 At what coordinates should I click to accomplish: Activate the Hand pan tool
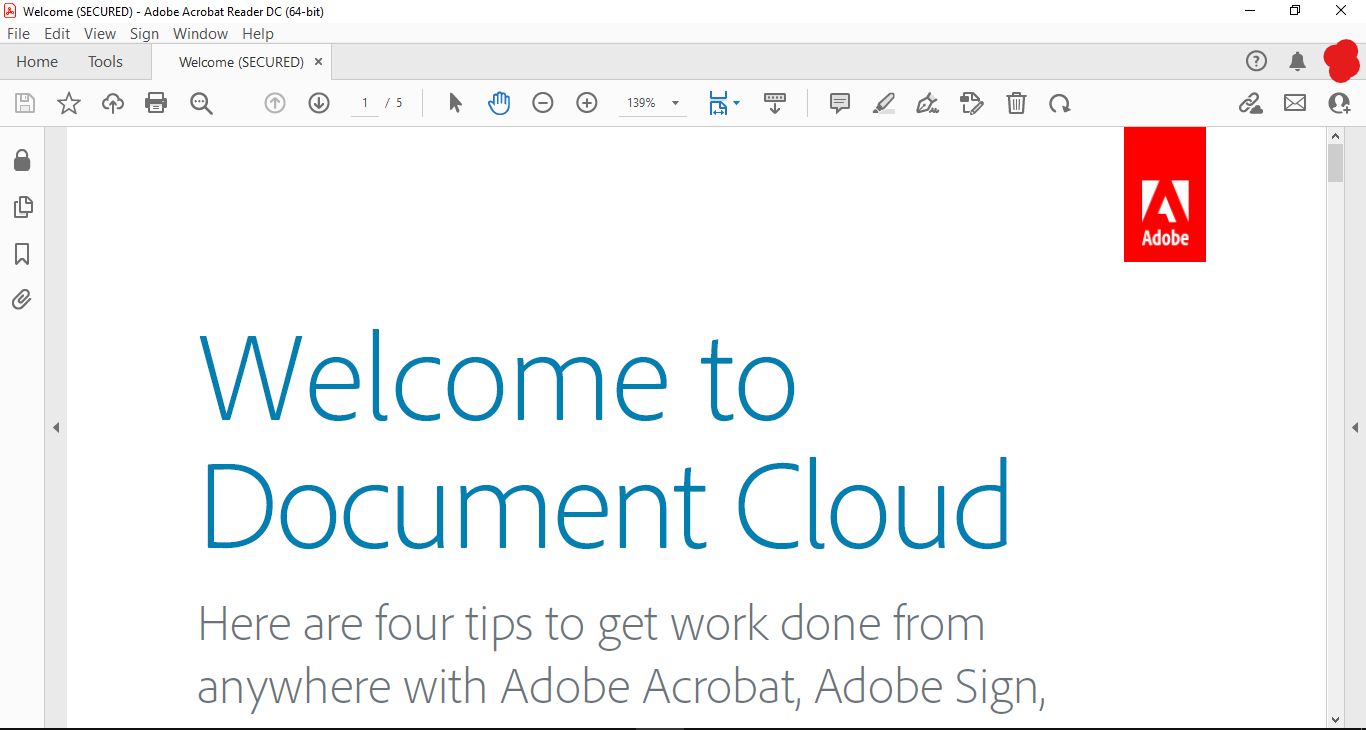click(x=499, y=103)
